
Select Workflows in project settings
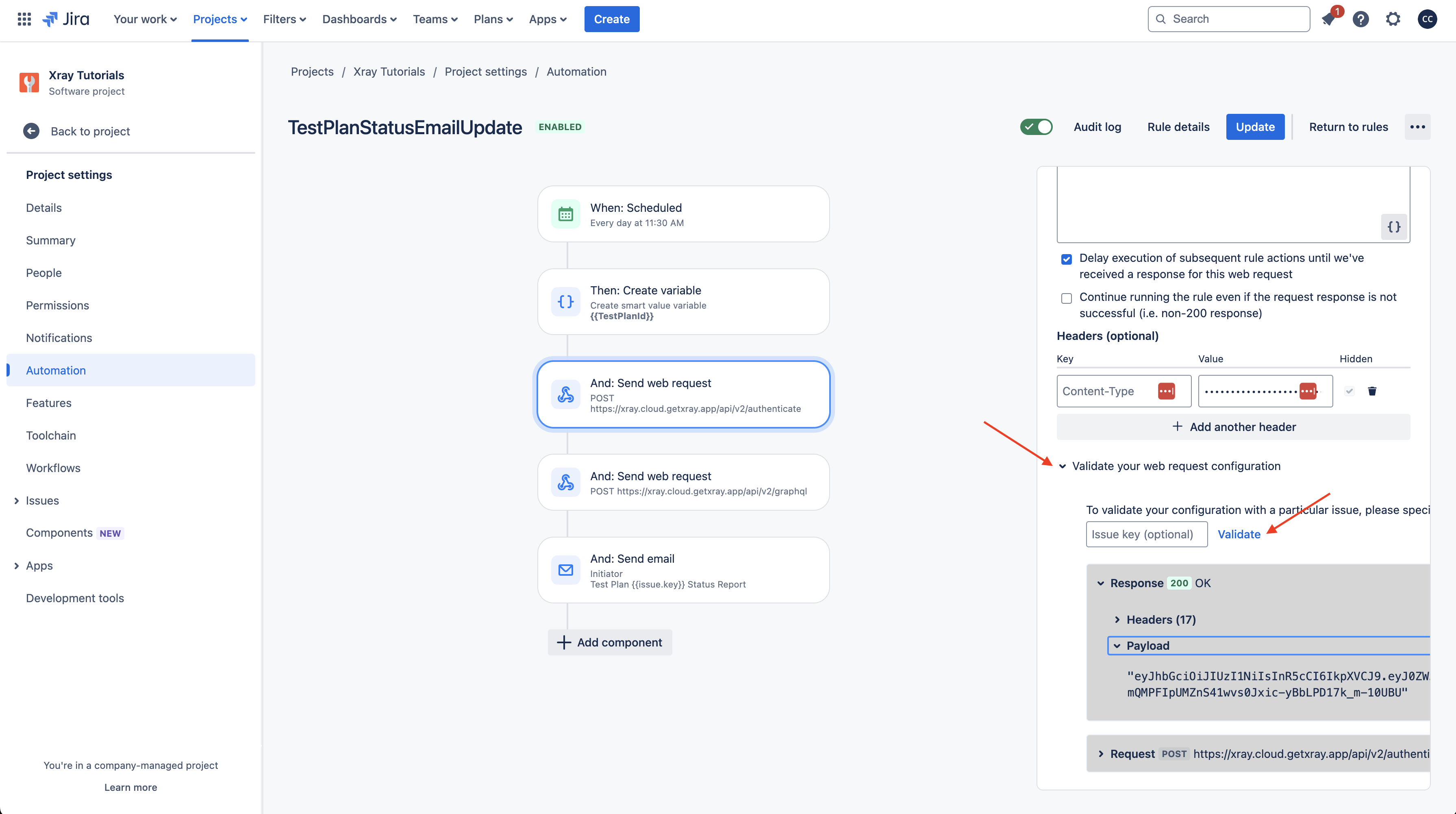[130, 468]
